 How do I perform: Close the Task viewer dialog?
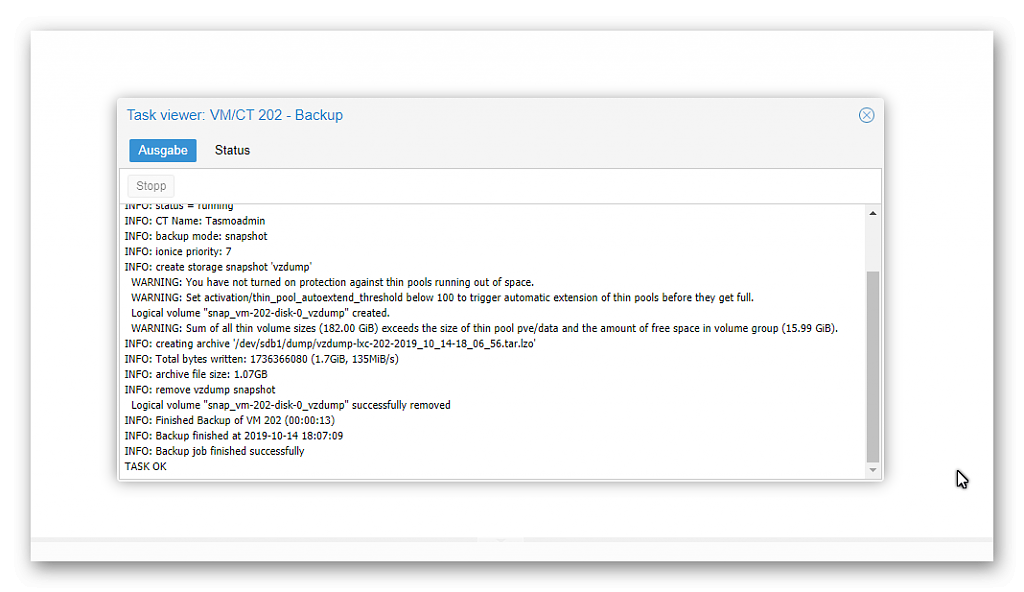point(866,115)
